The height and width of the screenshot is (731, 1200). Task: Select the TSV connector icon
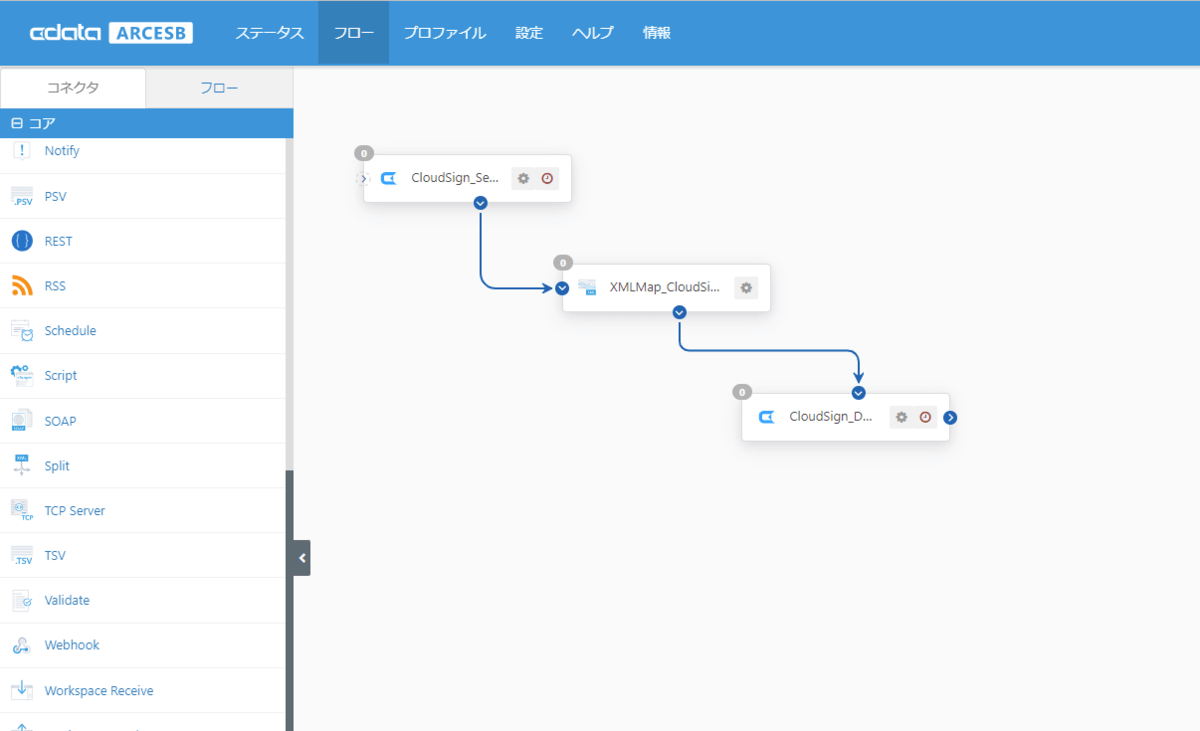[x=22, y=555]
